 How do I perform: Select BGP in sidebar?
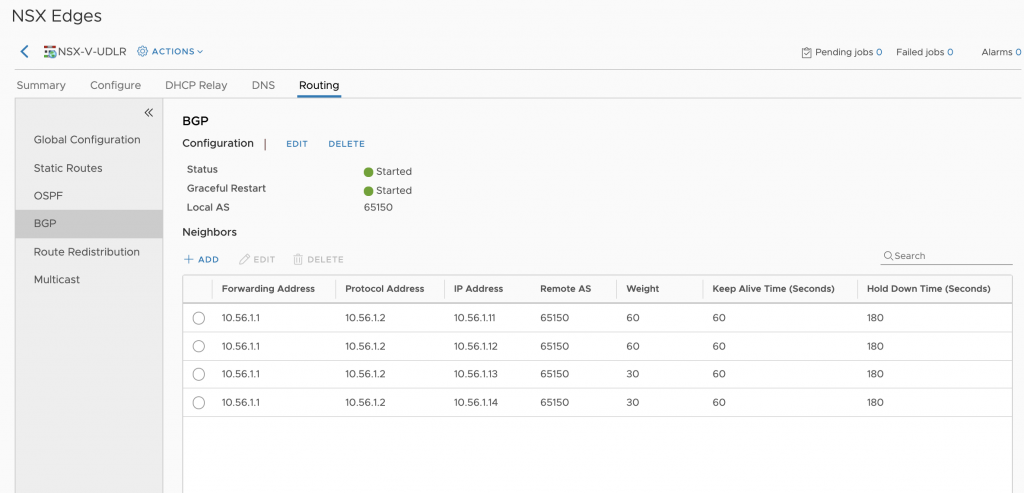(x=89, y=223)
